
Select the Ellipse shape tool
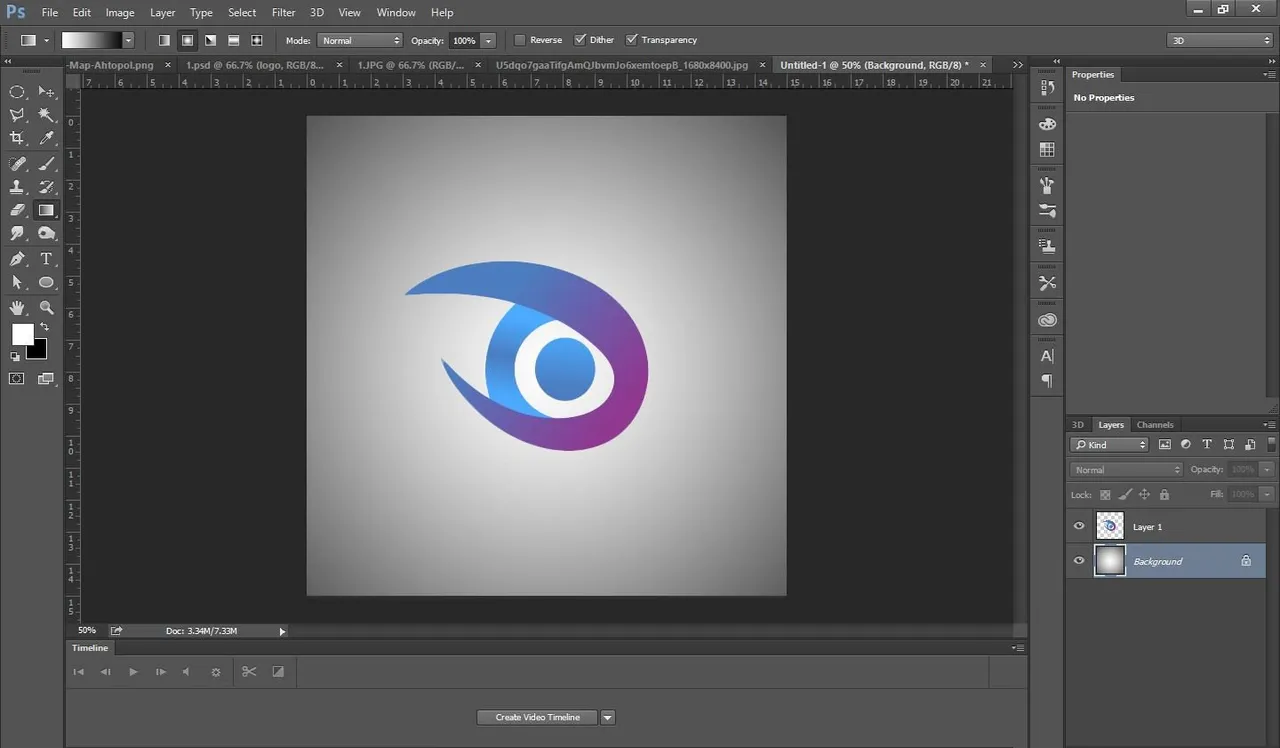tap(46, 283)
